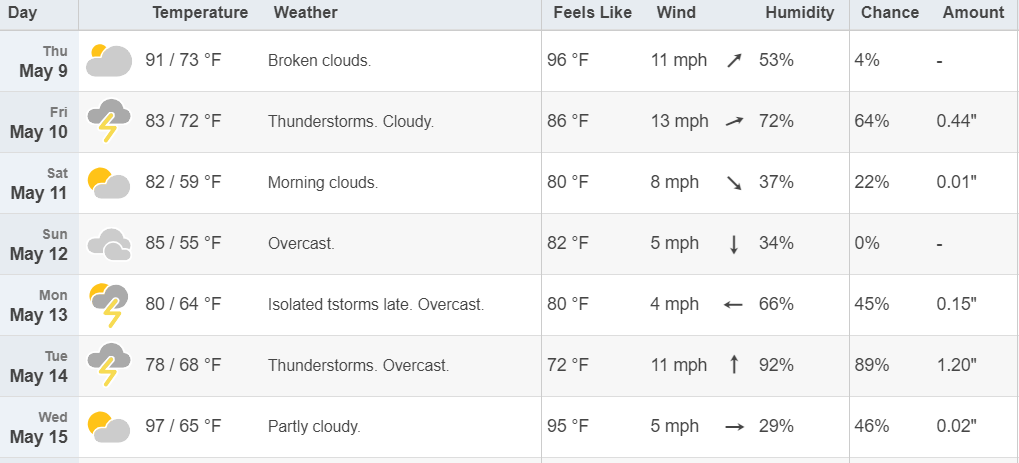The image size is (1019, 463).
Task: Click the Feels Like column header
Action: 593,12
